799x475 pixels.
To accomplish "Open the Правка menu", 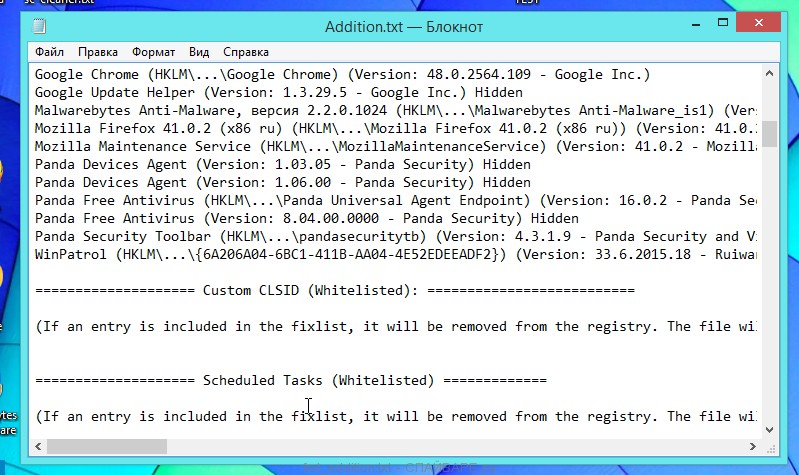I will [x=98, y=52].
